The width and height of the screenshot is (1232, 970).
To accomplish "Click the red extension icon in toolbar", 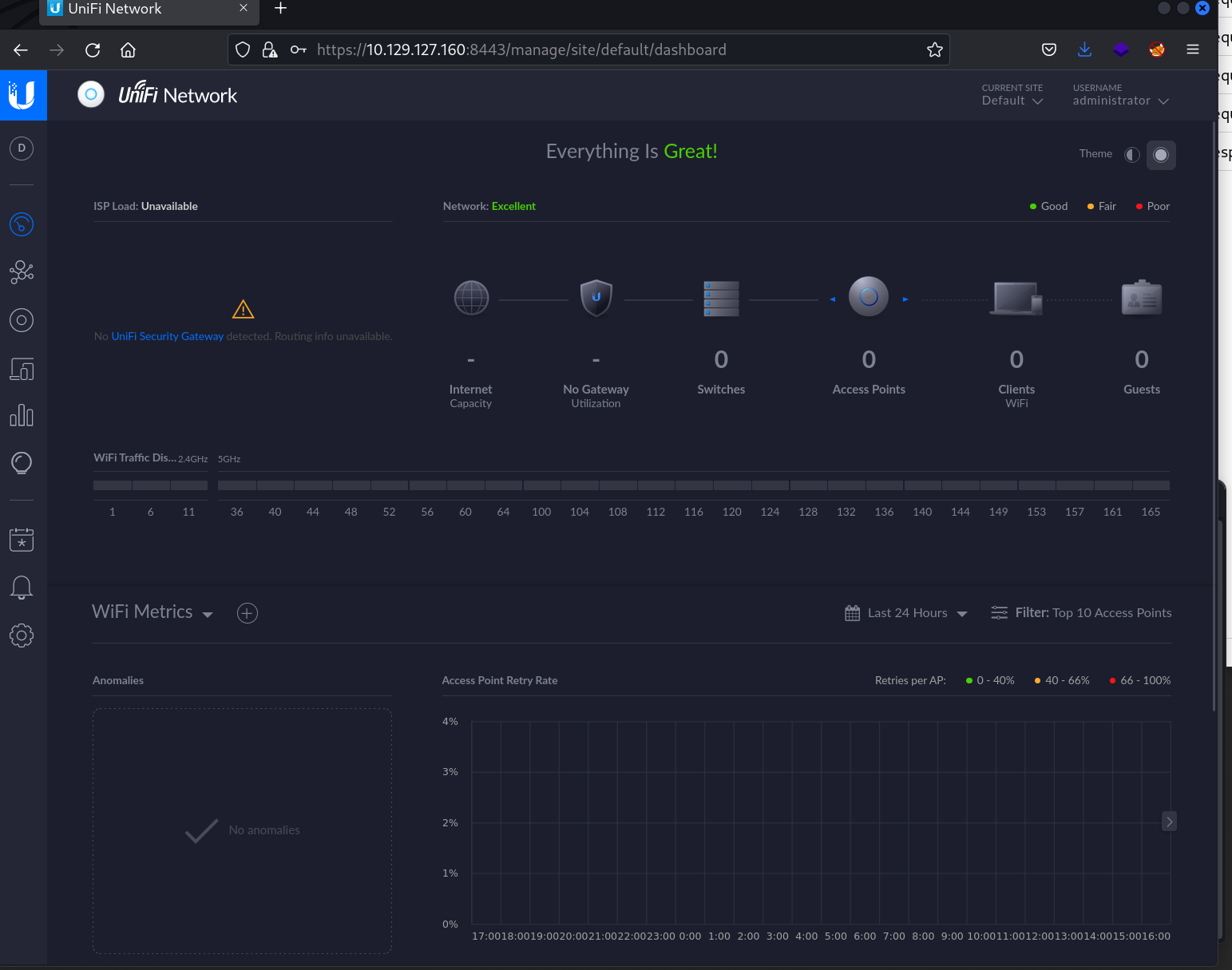I will [x=1157, y=49].
